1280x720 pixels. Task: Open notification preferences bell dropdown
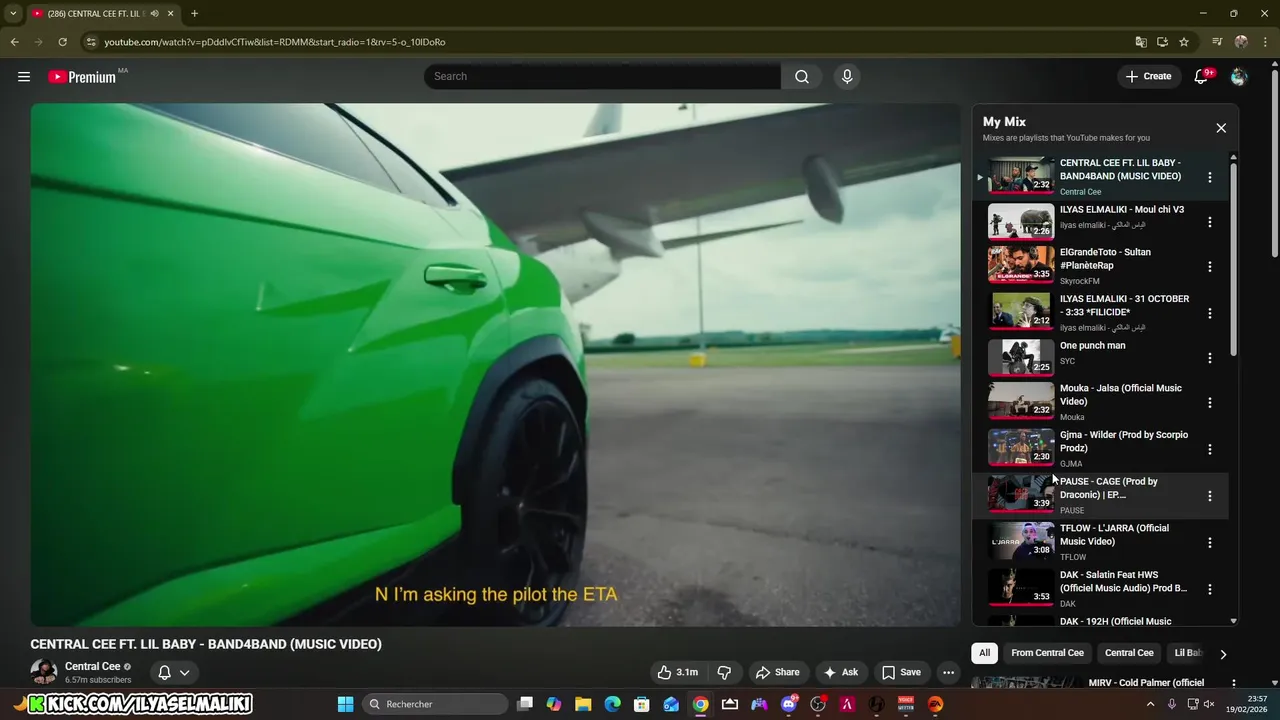click(174, 672)
